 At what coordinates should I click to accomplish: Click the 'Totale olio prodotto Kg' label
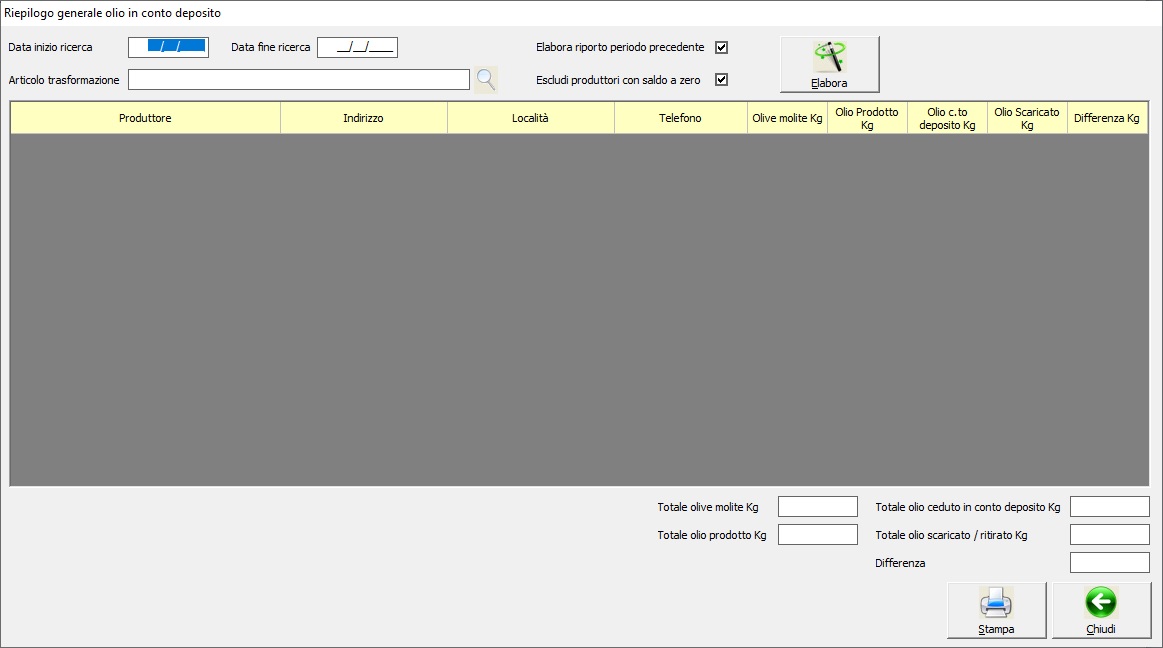pos(711,535)
